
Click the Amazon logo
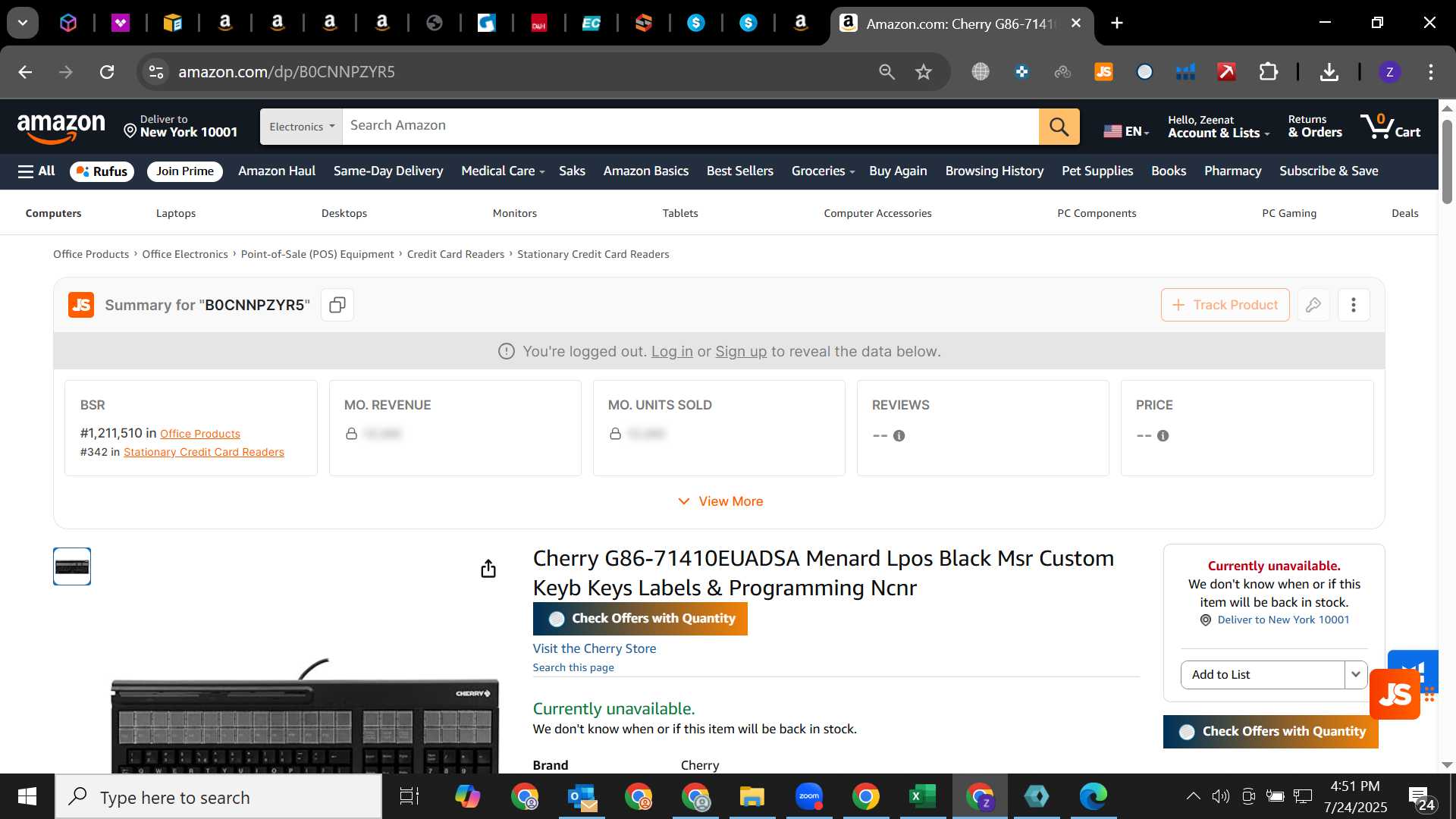(x=61, y=127)
